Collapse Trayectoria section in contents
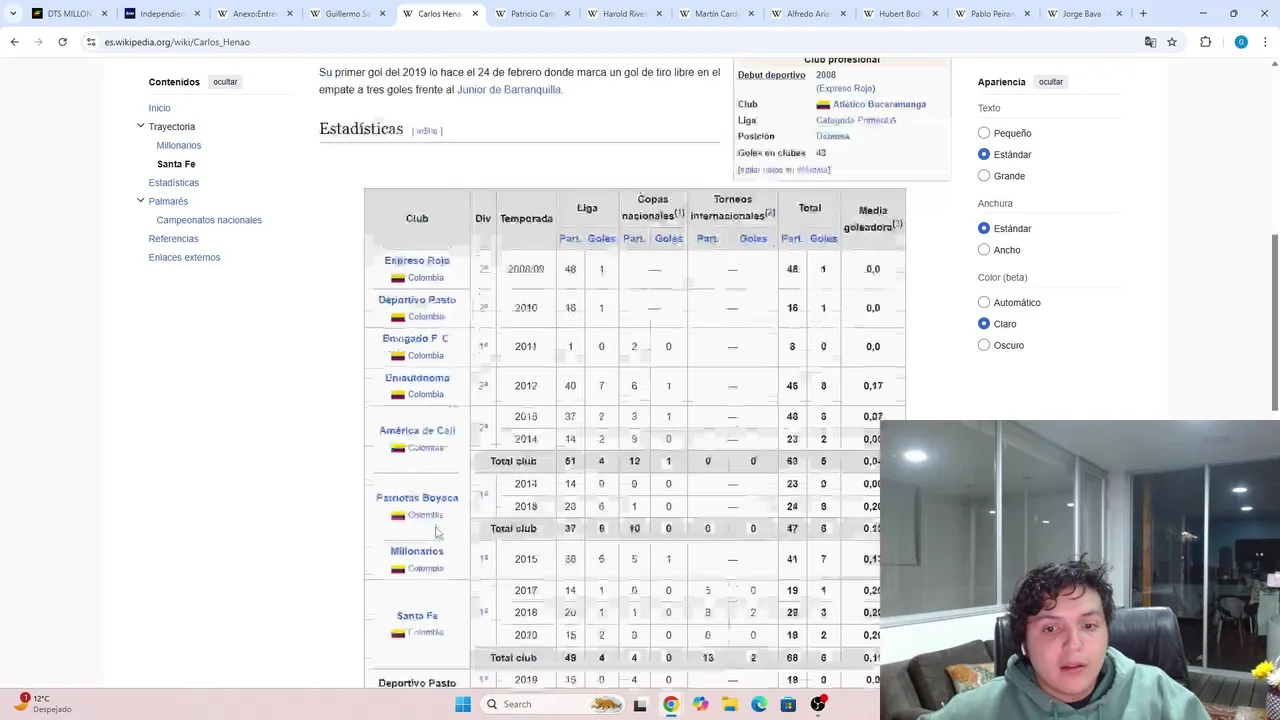The width and height of the screenshot is (1280, 720). [140, 126]
